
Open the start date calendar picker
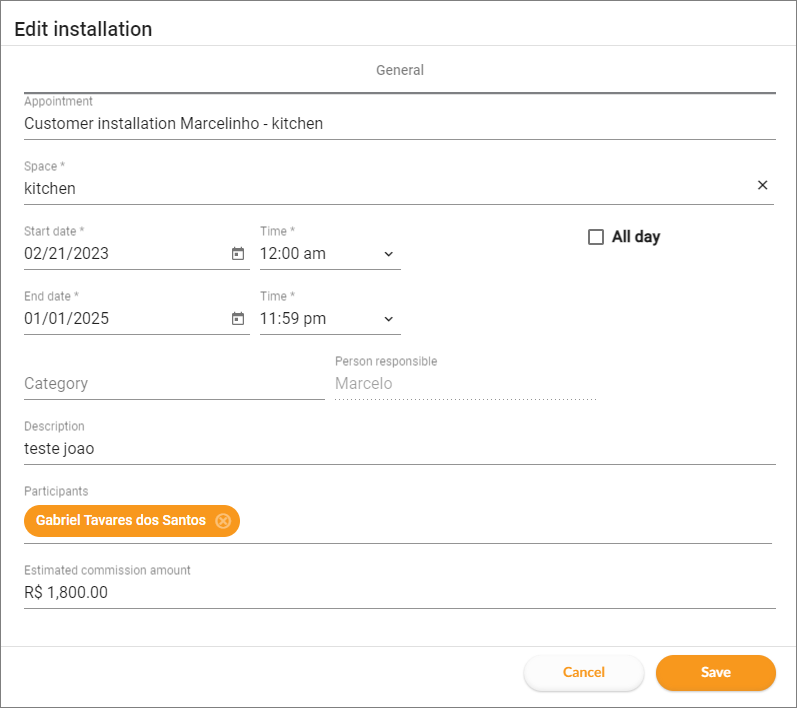238,254
